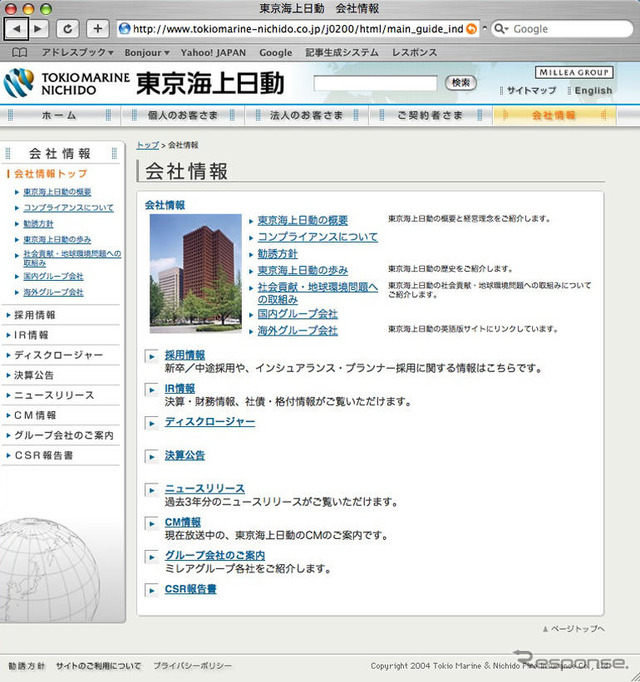The image size is (640, 682).
Task: Click the arrow icon beside 決算公告 in main content
Action: click(x=151, y=457)
